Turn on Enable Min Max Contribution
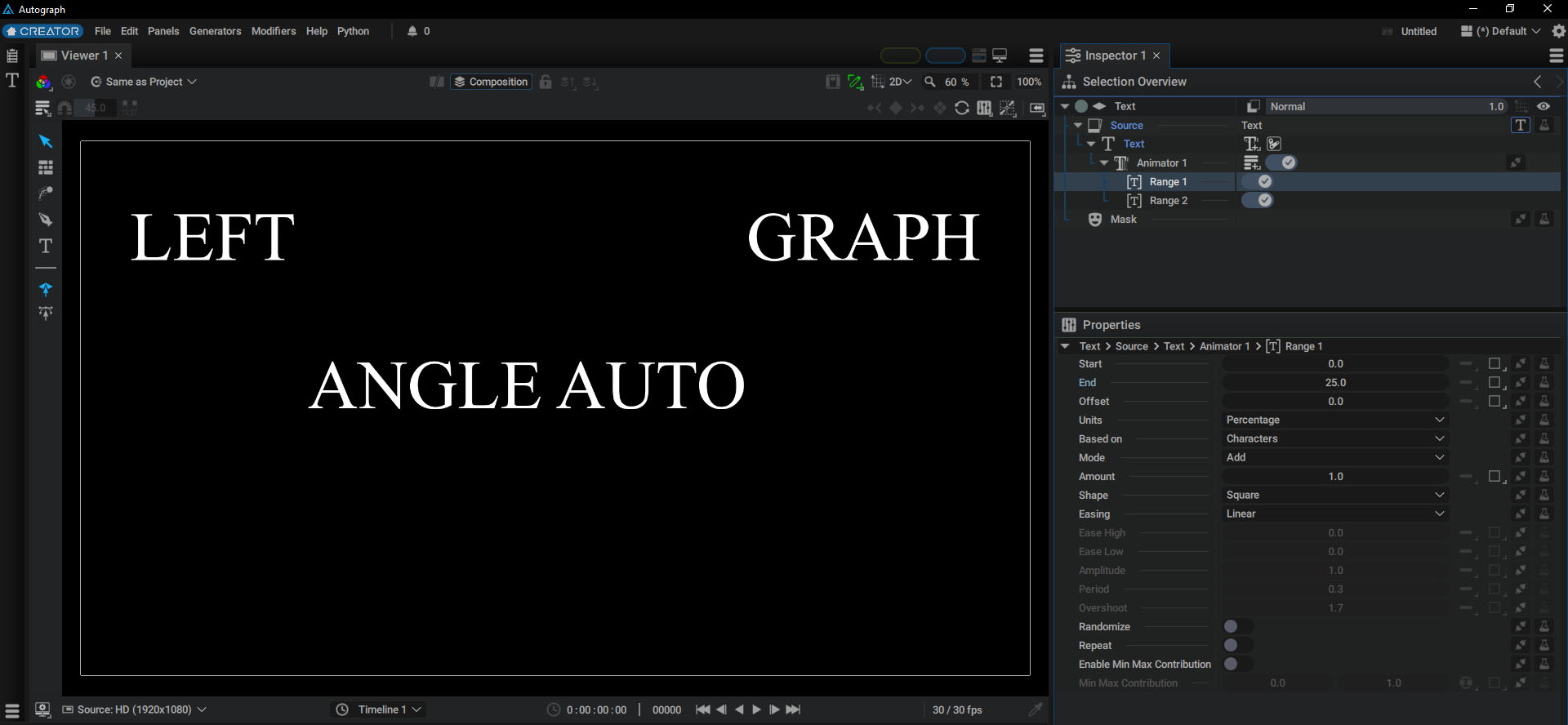The height and width of the screenshot is (725, 1568). tap(1238, 664)
